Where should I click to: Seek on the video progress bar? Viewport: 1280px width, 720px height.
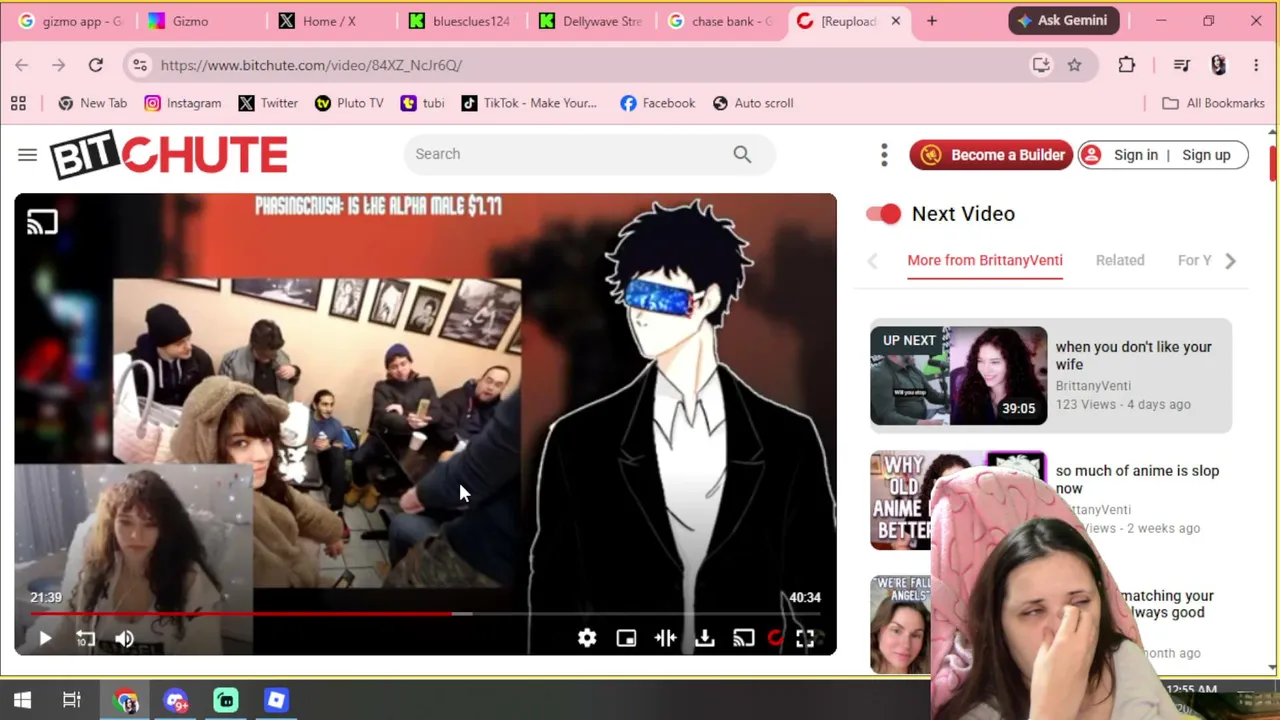click(x=425, y=614)
